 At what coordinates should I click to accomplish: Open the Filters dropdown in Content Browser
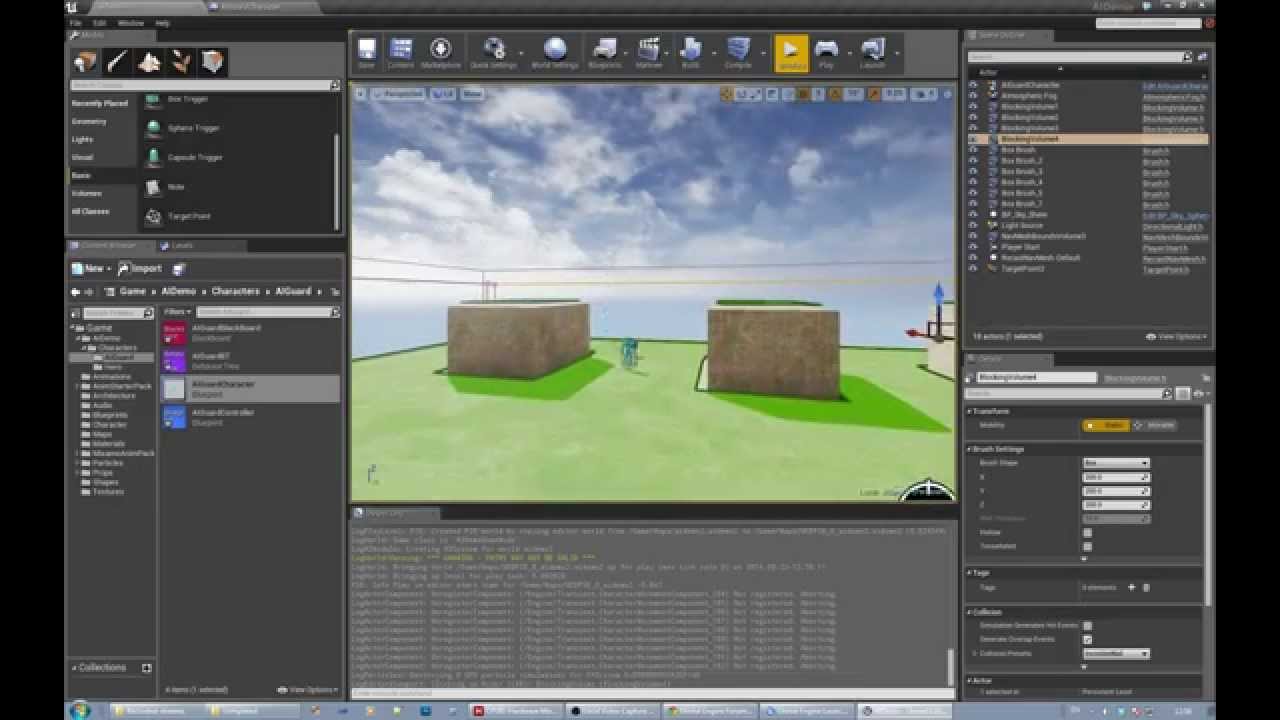pyautogui.click(x=178, y=312)
